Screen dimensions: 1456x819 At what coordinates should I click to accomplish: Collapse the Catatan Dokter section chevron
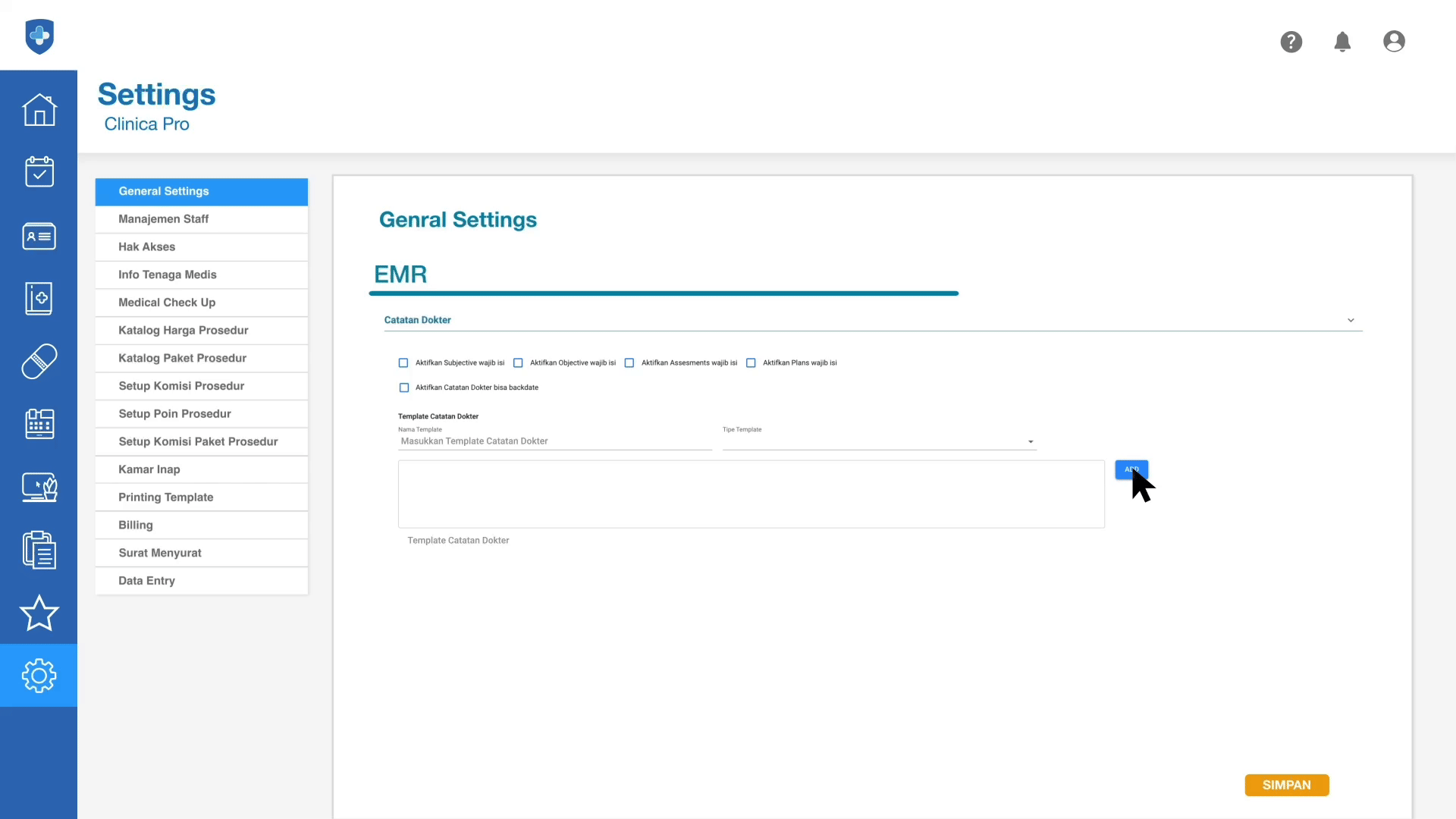1351,320
